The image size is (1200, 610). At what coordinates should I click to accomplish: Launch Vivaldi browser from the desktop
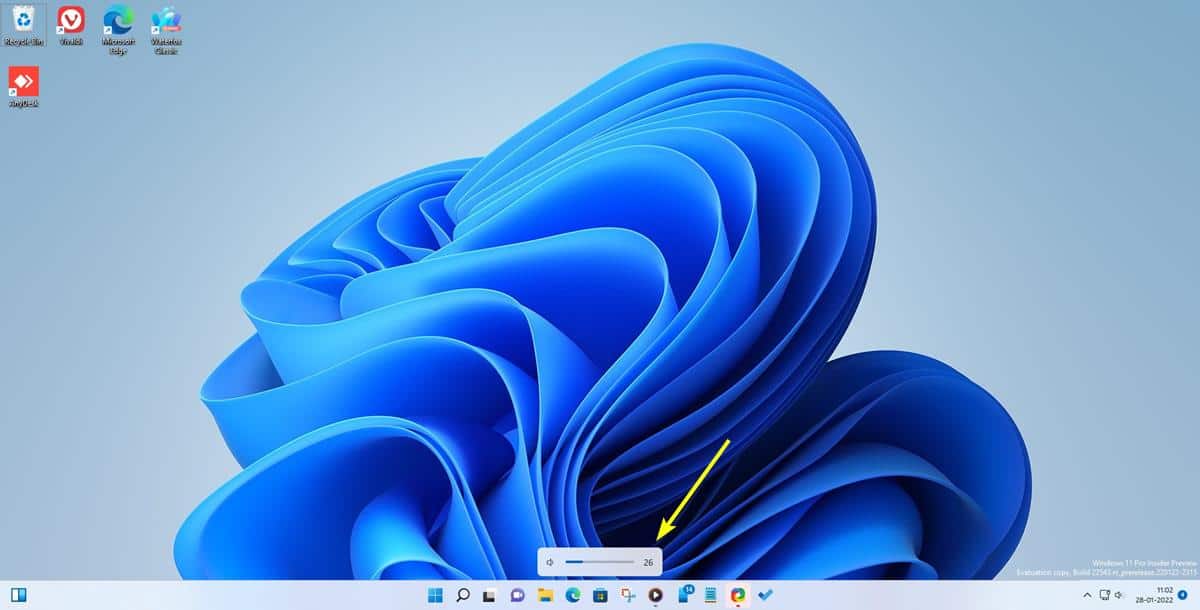pos(69,20)
